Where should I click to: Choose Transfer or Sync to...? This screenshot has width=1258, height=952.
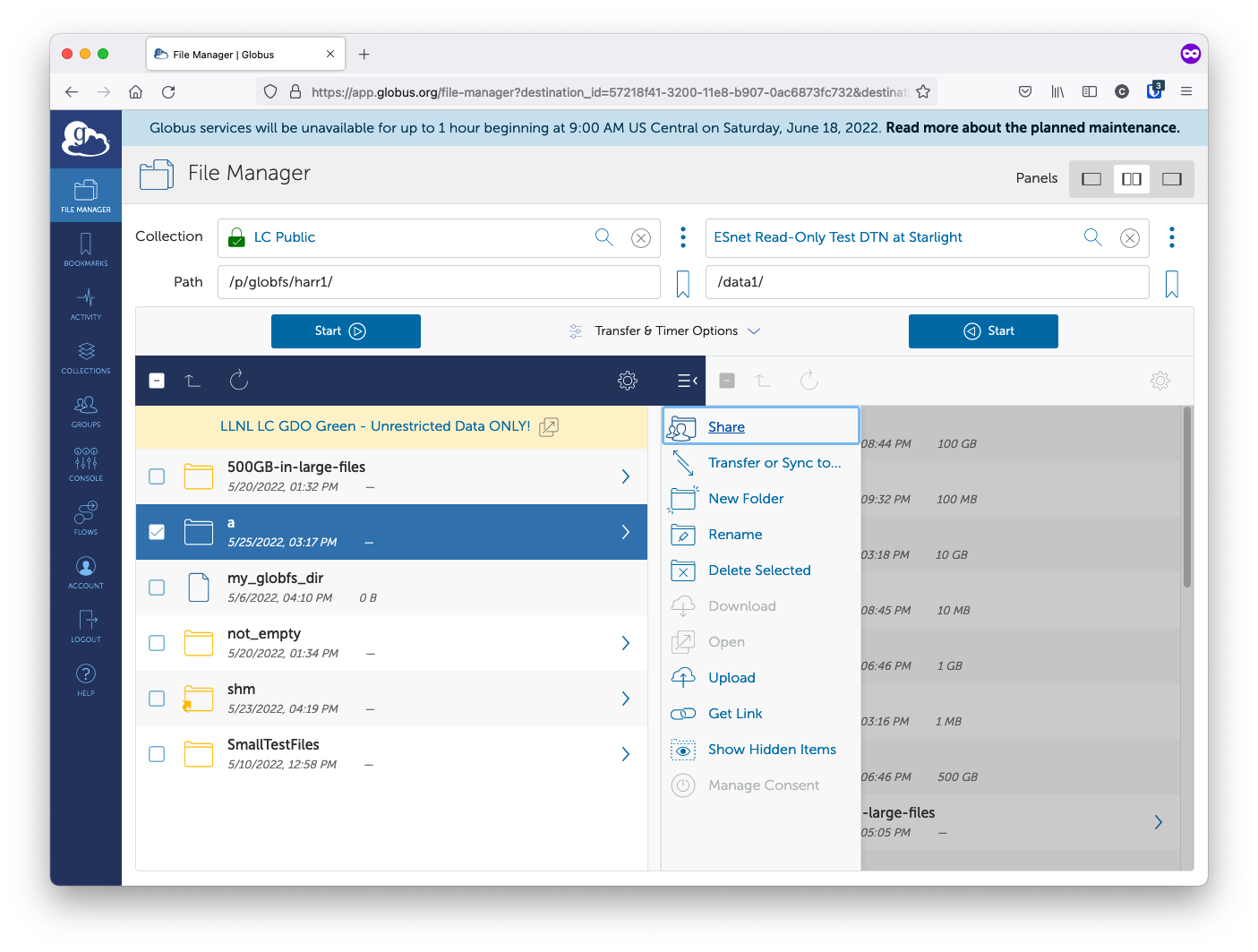761,463
